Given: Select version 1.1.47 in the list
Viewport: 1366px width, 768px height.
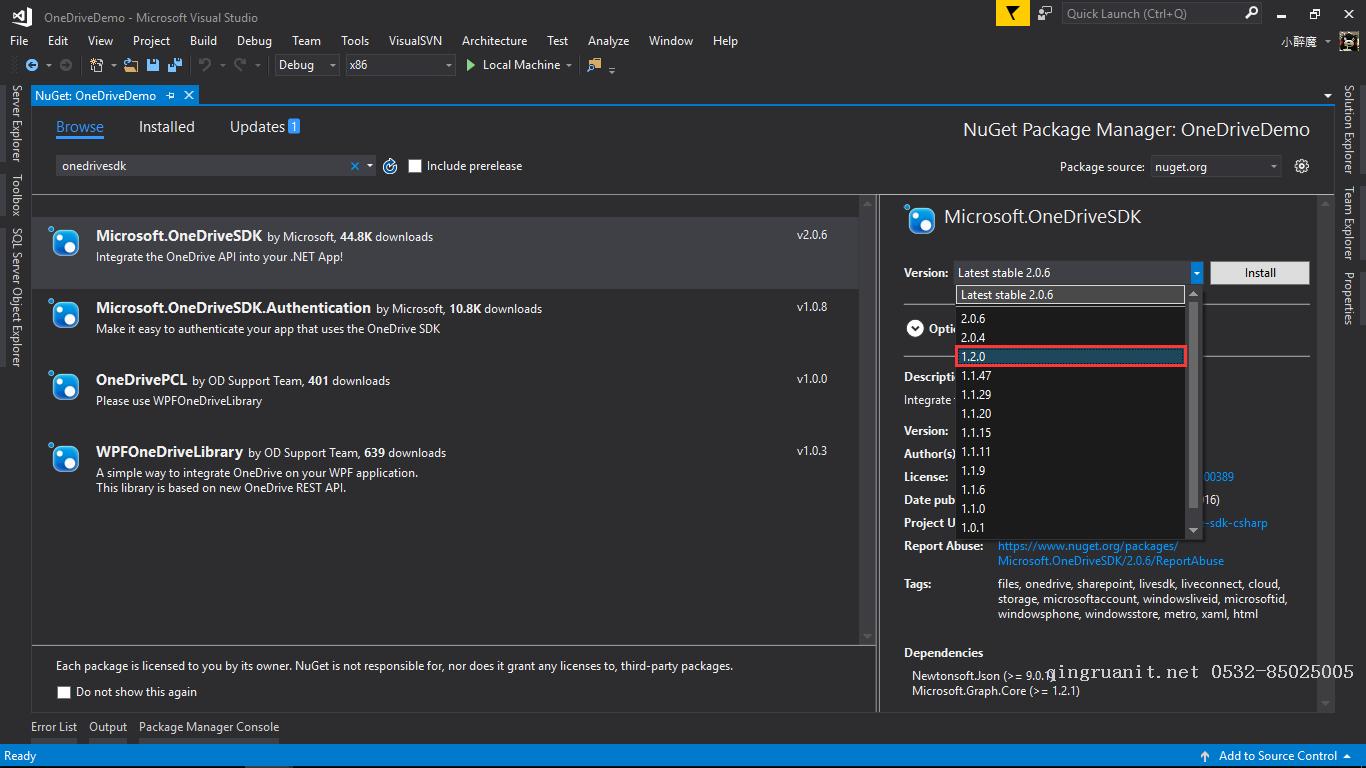Looking at the screenshot, I should pos(1071,376).
